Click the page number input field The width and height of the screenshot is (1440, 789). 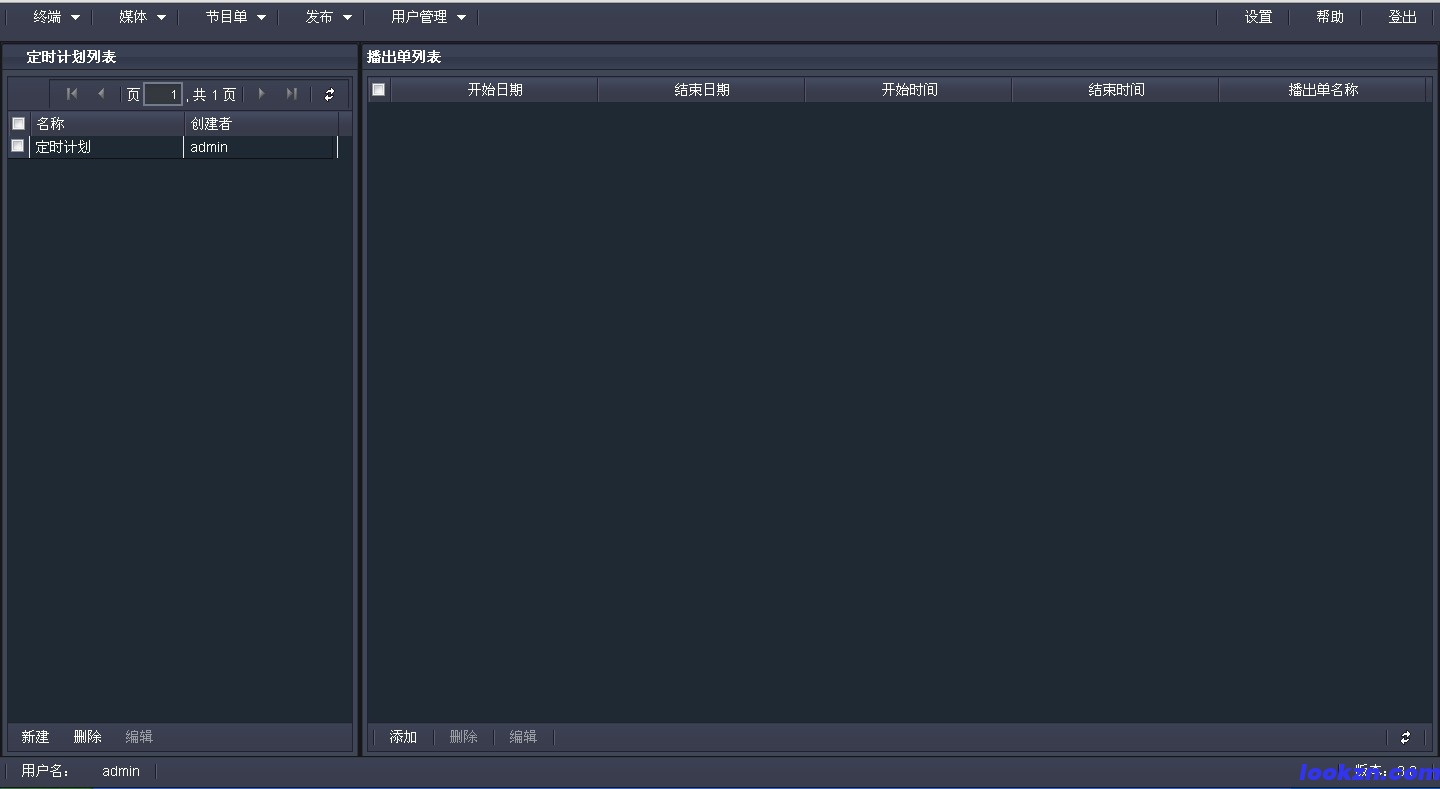pos(162,95)
